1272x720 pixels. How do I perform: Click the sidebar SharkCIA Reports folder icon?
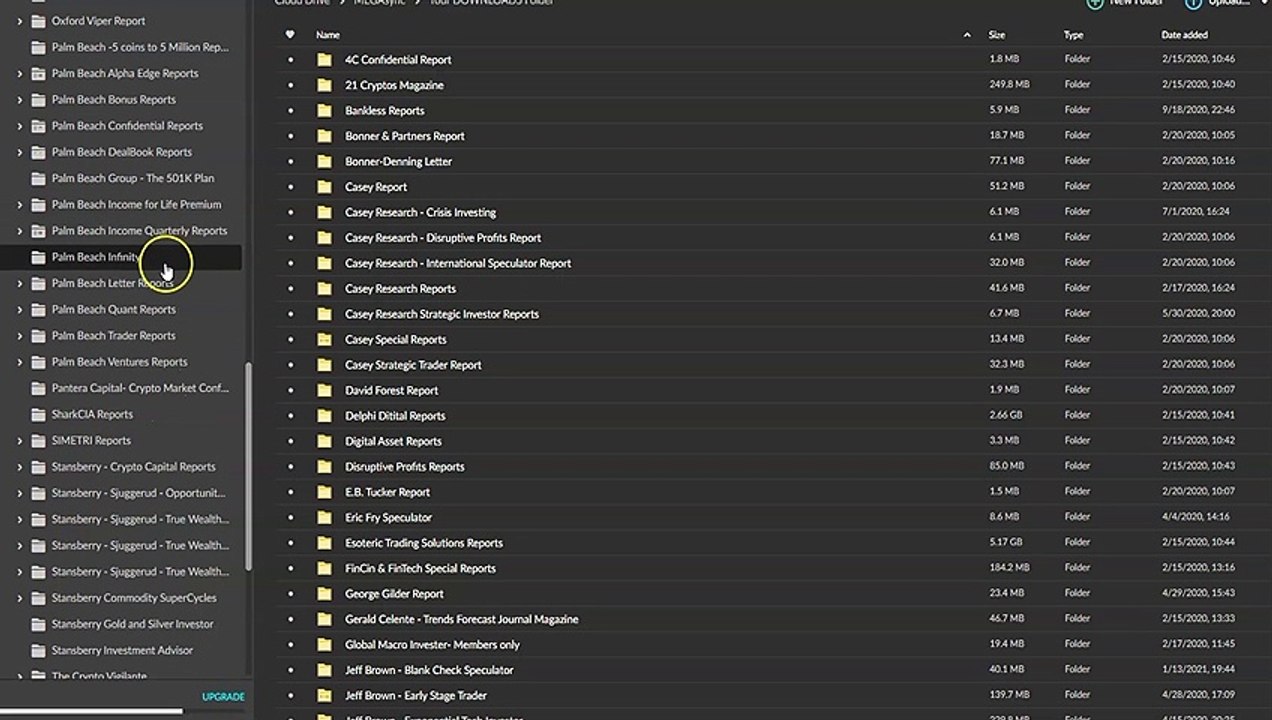[x=39, y=414]
